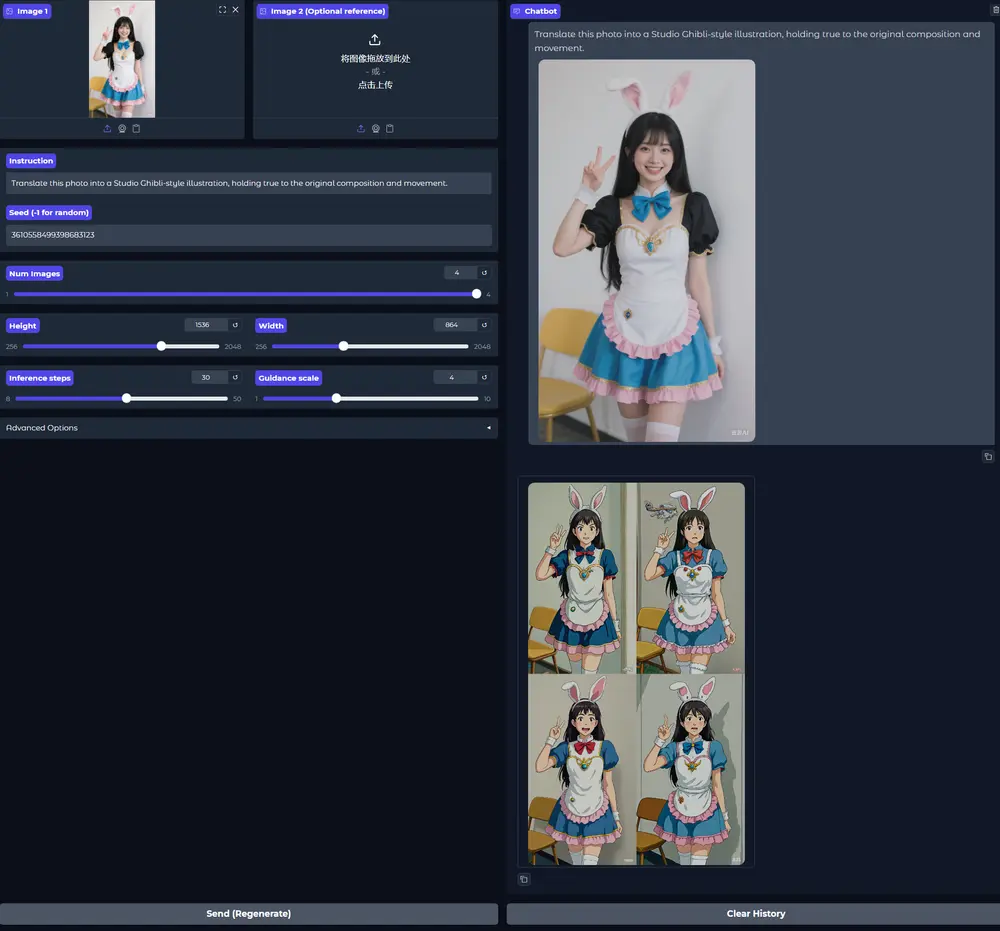Click the Inference steps slider handle

click(x=126, y=398)
